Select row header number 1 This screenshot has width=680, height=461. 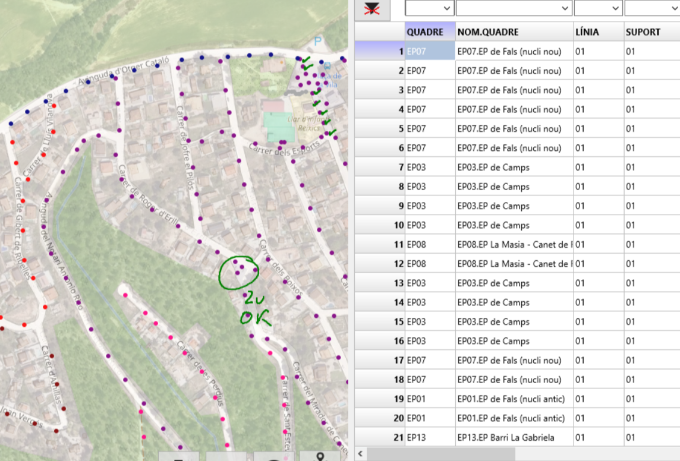tap(380, 51)
